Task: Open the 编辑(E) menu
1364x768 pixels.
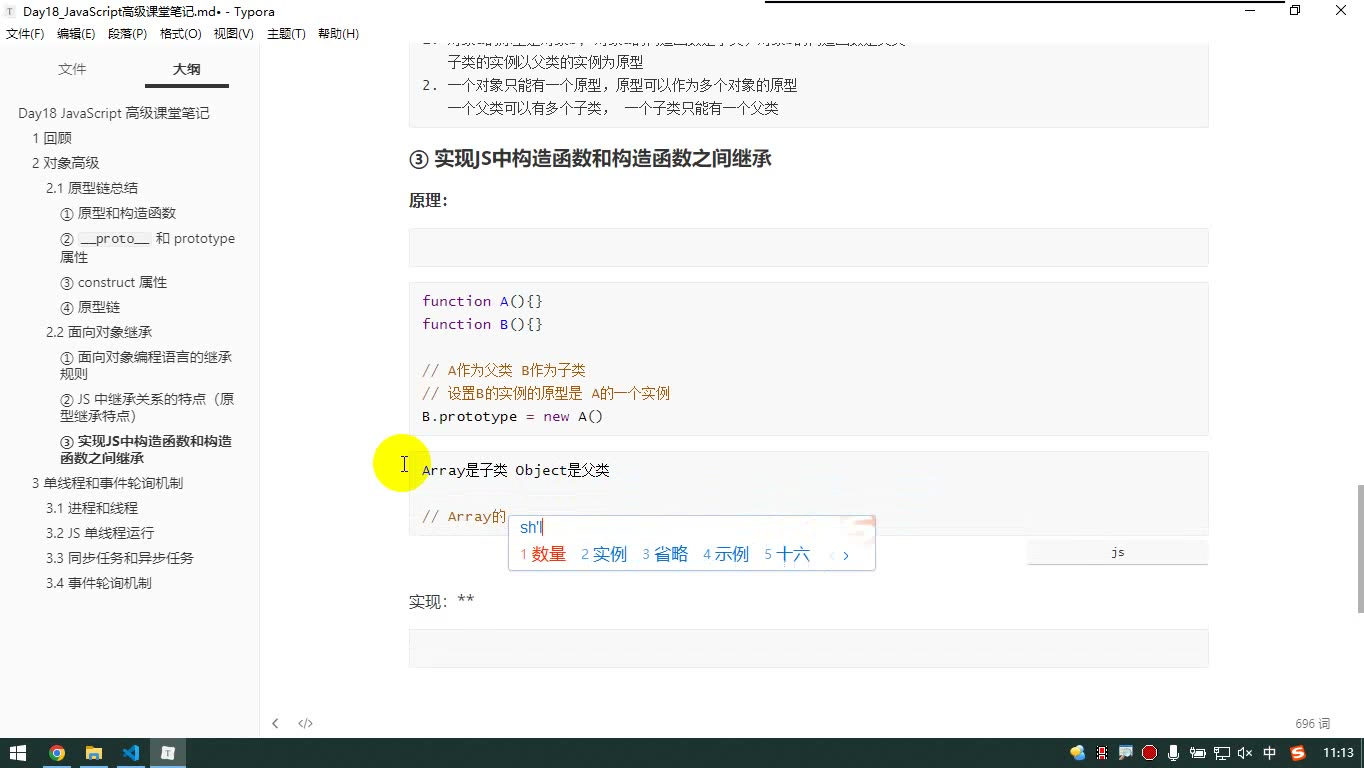Action: (x=76, y=34)
